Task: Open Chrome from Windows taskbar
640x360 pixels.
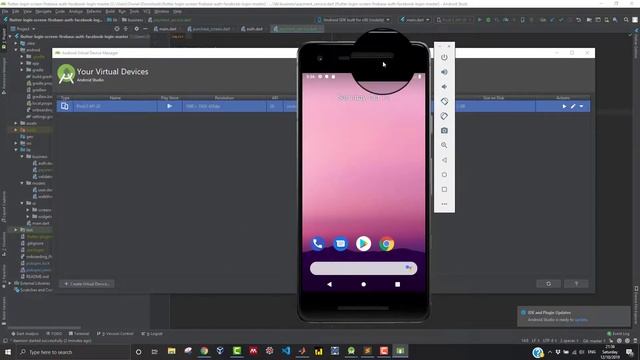Action: click(x=204, y=351)
